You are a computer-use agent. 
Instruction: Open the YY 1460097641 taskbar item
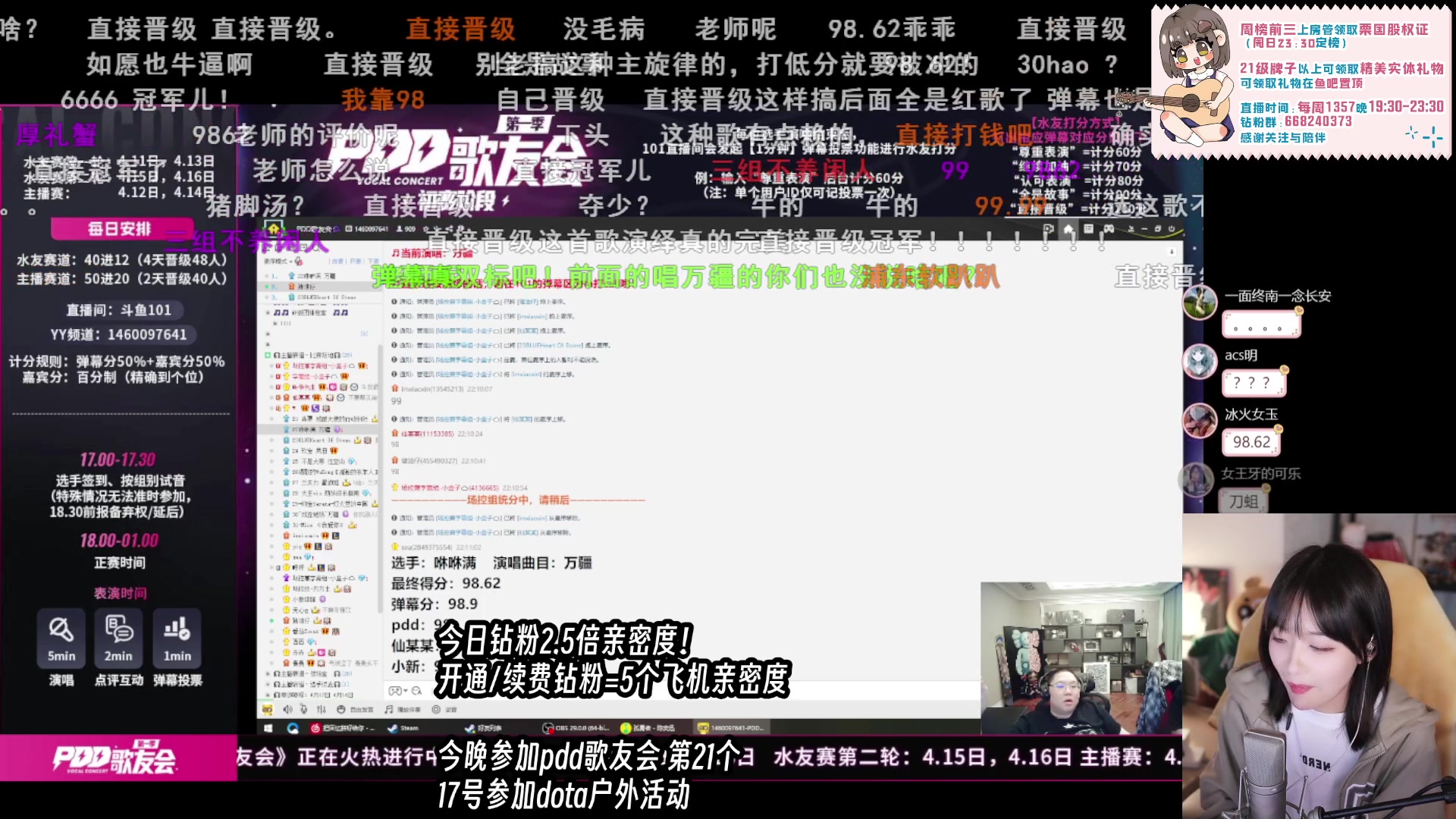click(x=731, y=728)
